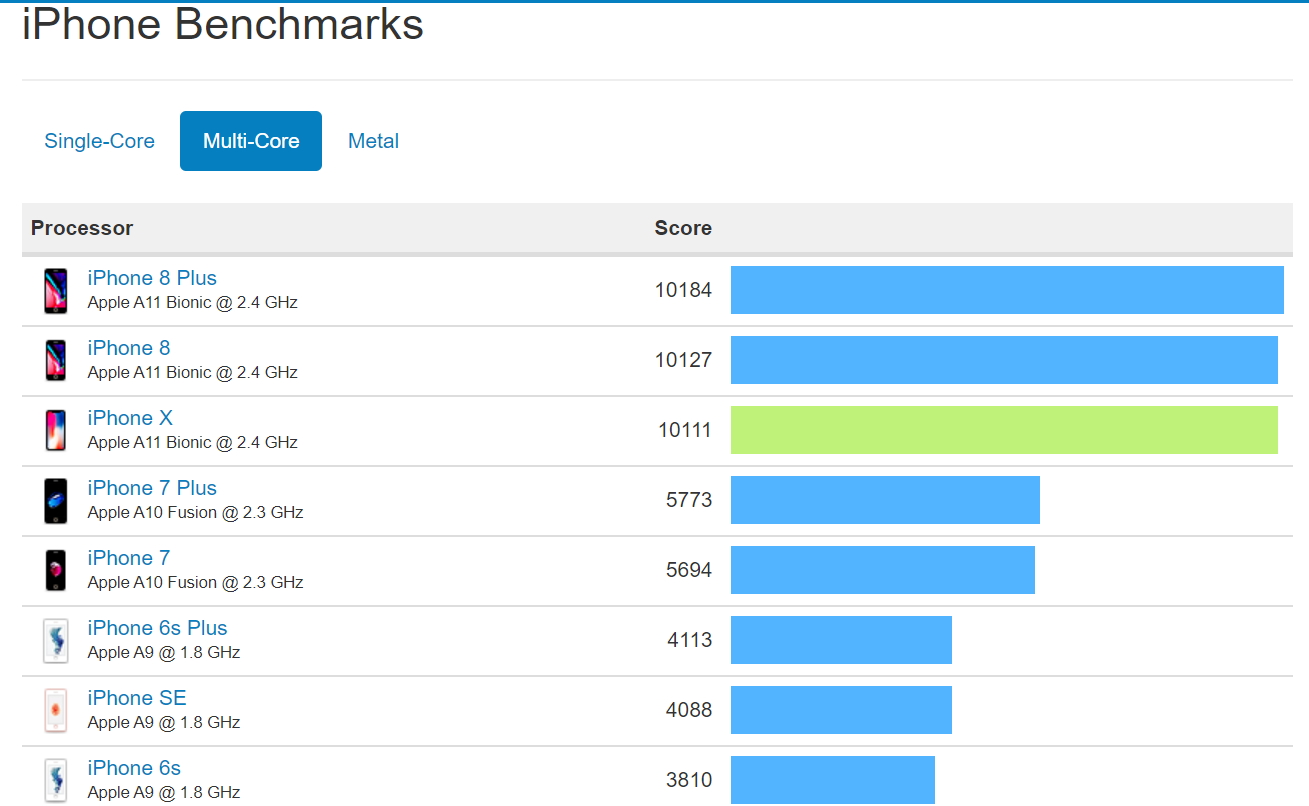Screen dimensions: 1309x806
Task: Click the iPhone 7 device icon
Action: point(56,571)
